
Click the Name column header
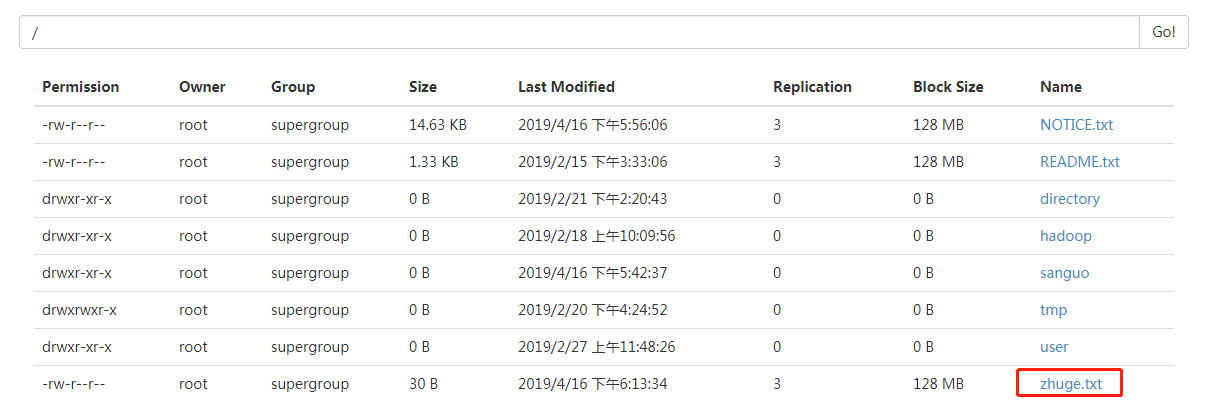[1061, 87]
